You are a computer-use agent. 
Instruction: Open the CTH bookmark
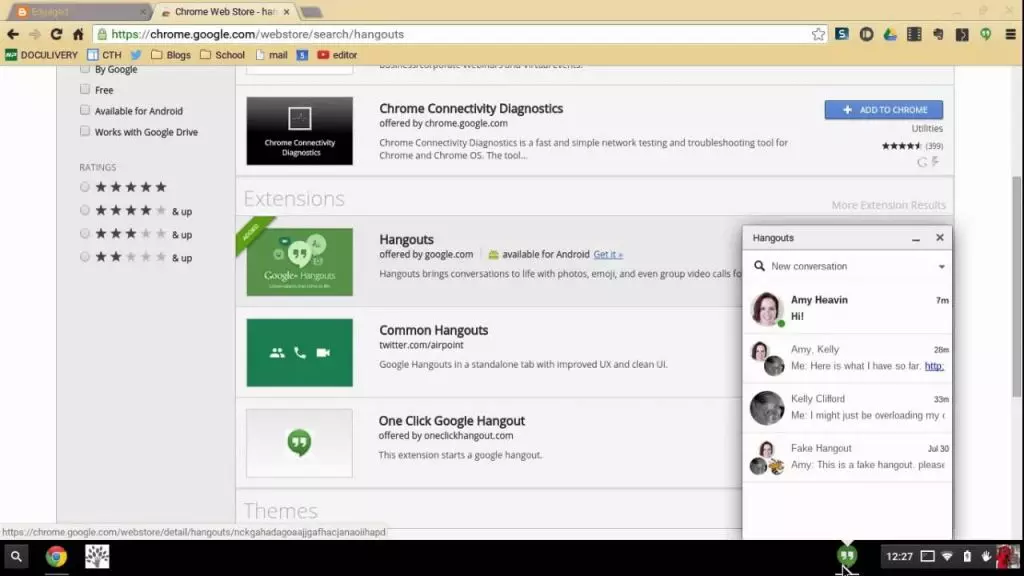coord(104,55)
